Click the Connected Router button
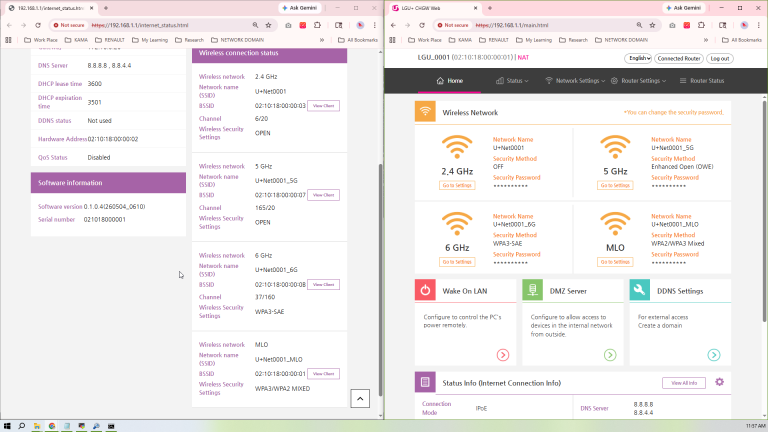 [679, 58]
